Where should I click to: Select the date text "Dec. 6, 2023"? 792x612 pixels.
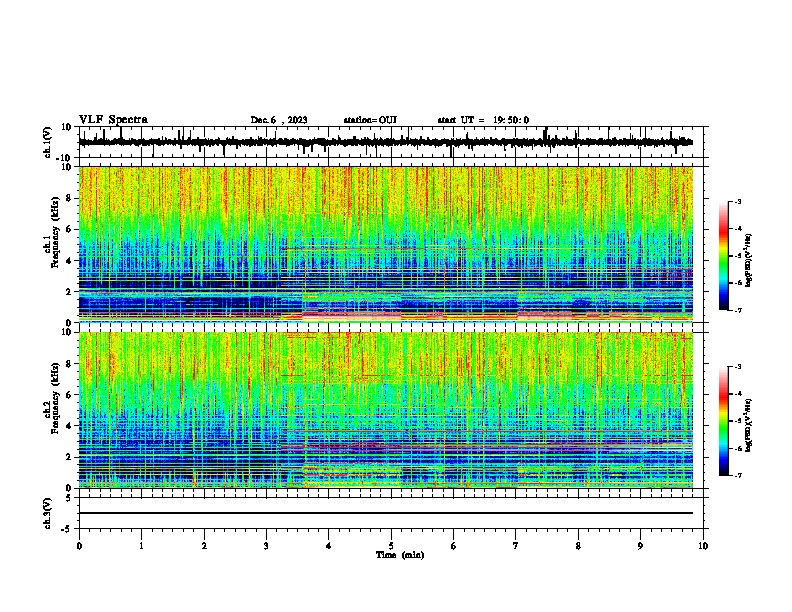(x=279, y=120)
